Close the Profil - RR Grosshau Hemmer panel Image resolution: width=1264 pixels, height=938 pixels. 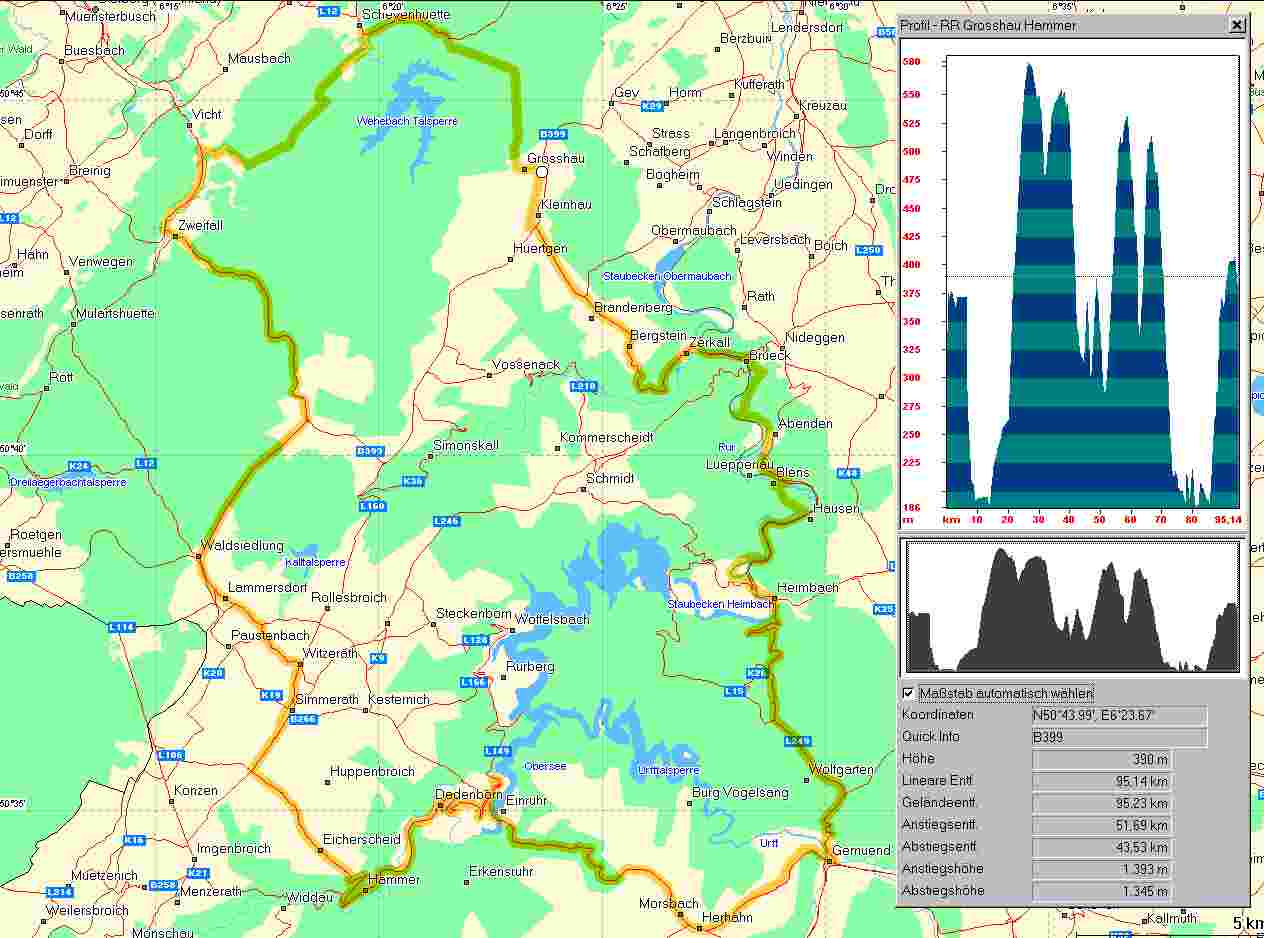click(1237, 25)
